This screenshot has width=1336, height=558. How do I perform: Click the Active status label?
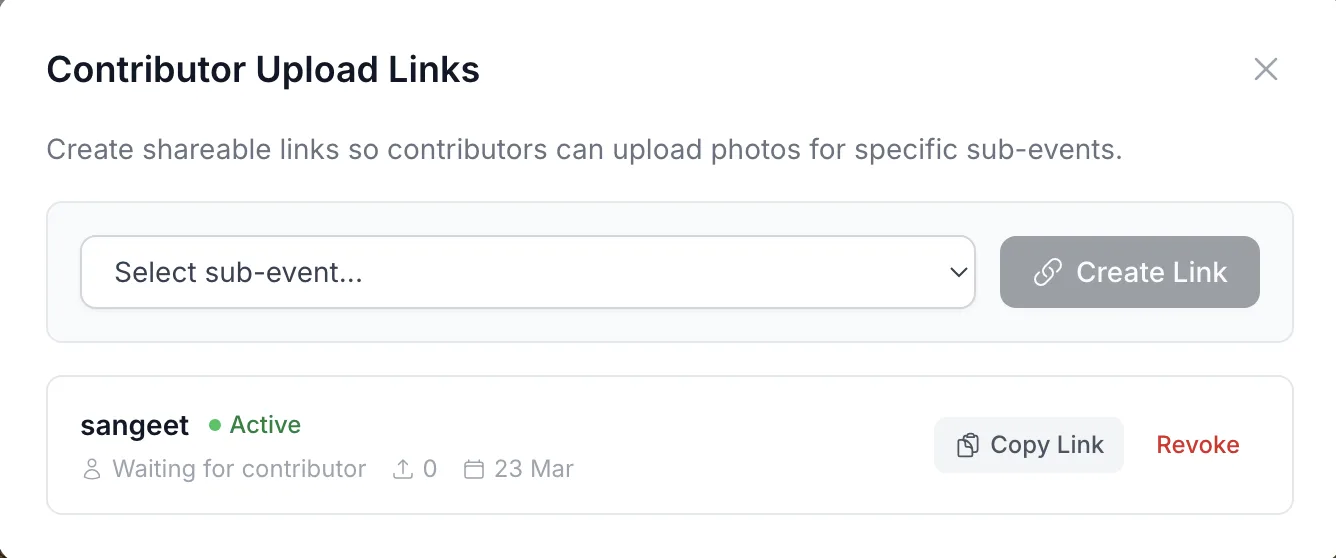pyautogui.click(x=265, y=425)
